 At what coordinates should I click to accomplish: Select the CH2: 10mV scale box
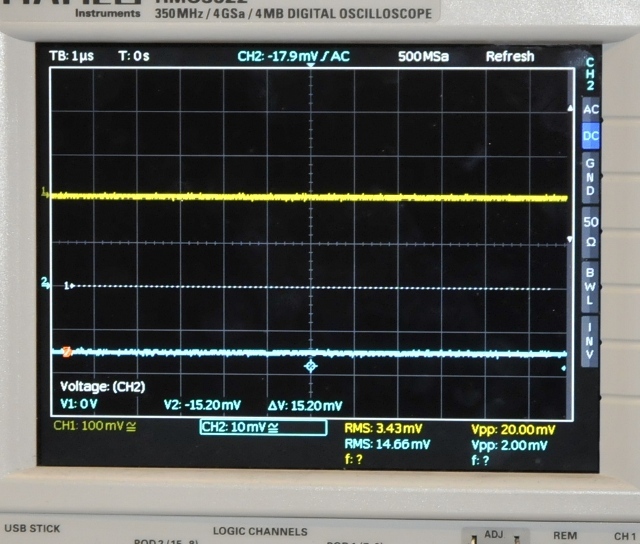(263, 427)
